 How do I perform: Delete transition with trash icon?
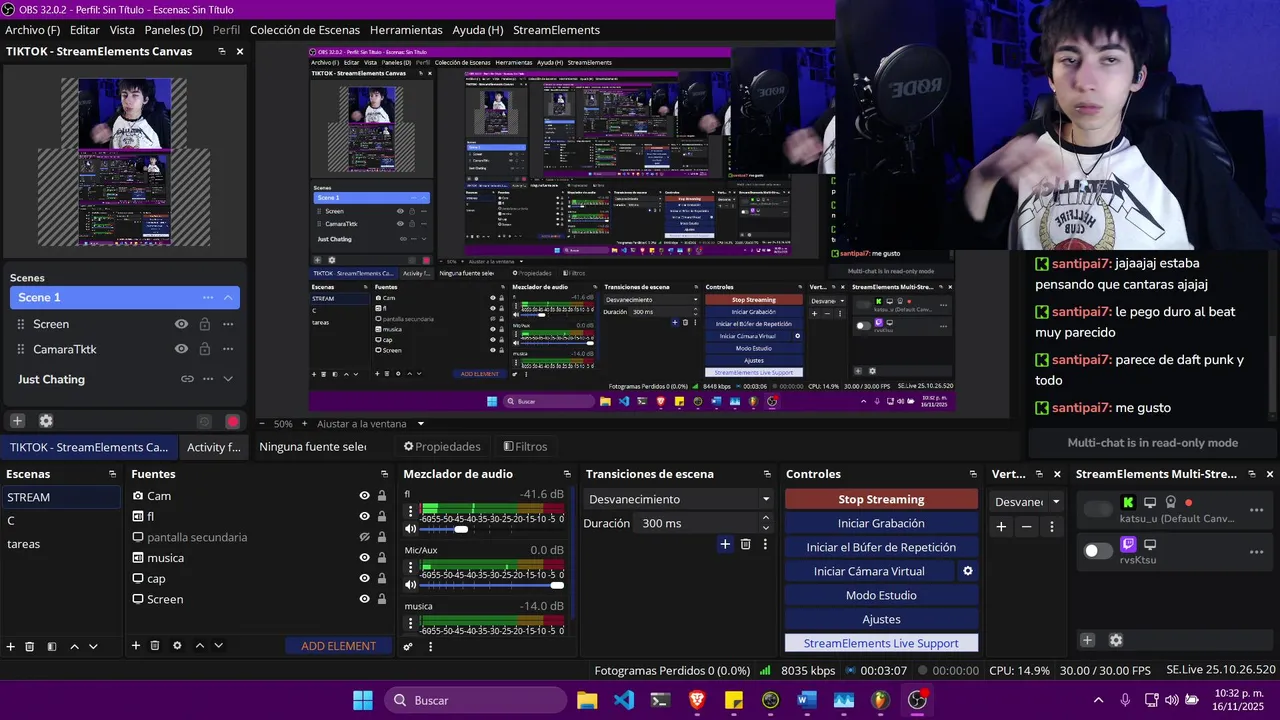(746, 544)
